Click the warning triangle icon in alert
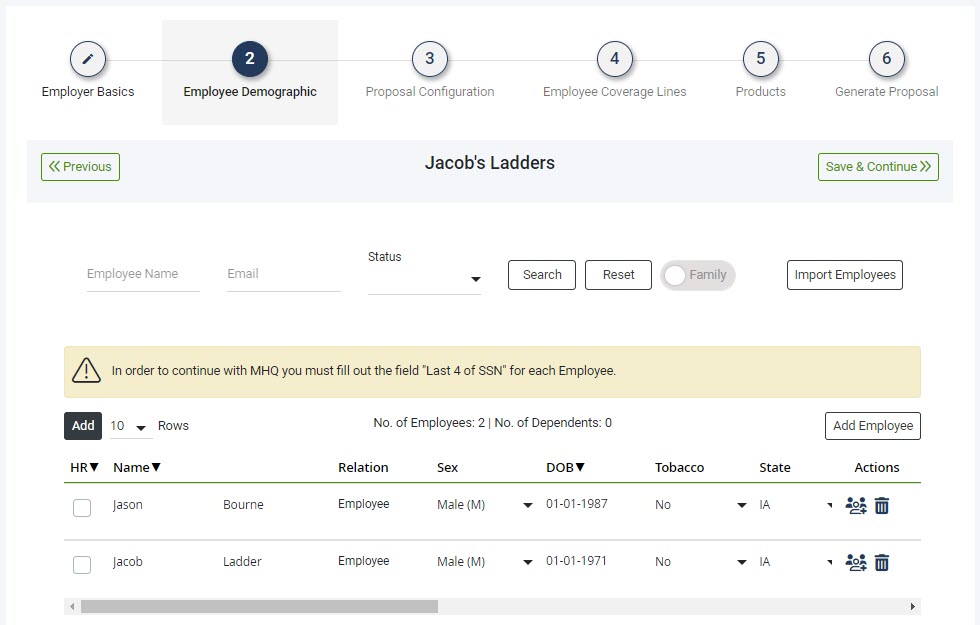This screenshot has height=625, width=980. tap(86, 371)
